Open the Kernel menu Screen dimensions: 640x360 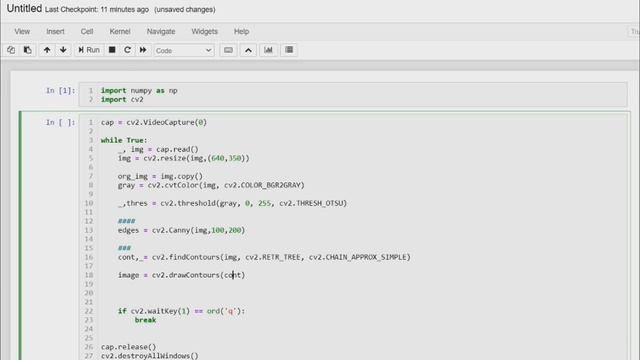pos(120,31)
